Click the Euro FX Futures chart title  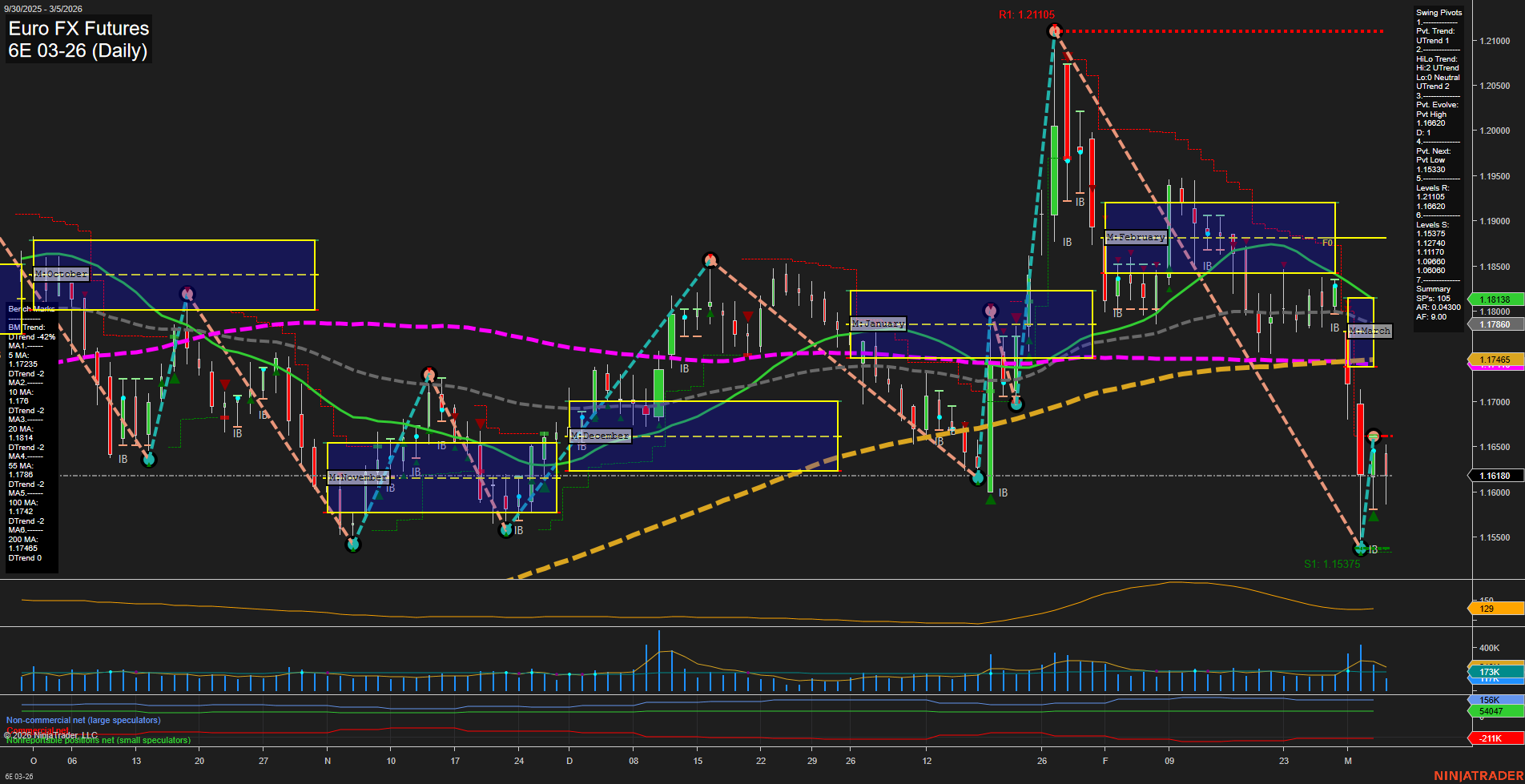(x=78, y=28)
